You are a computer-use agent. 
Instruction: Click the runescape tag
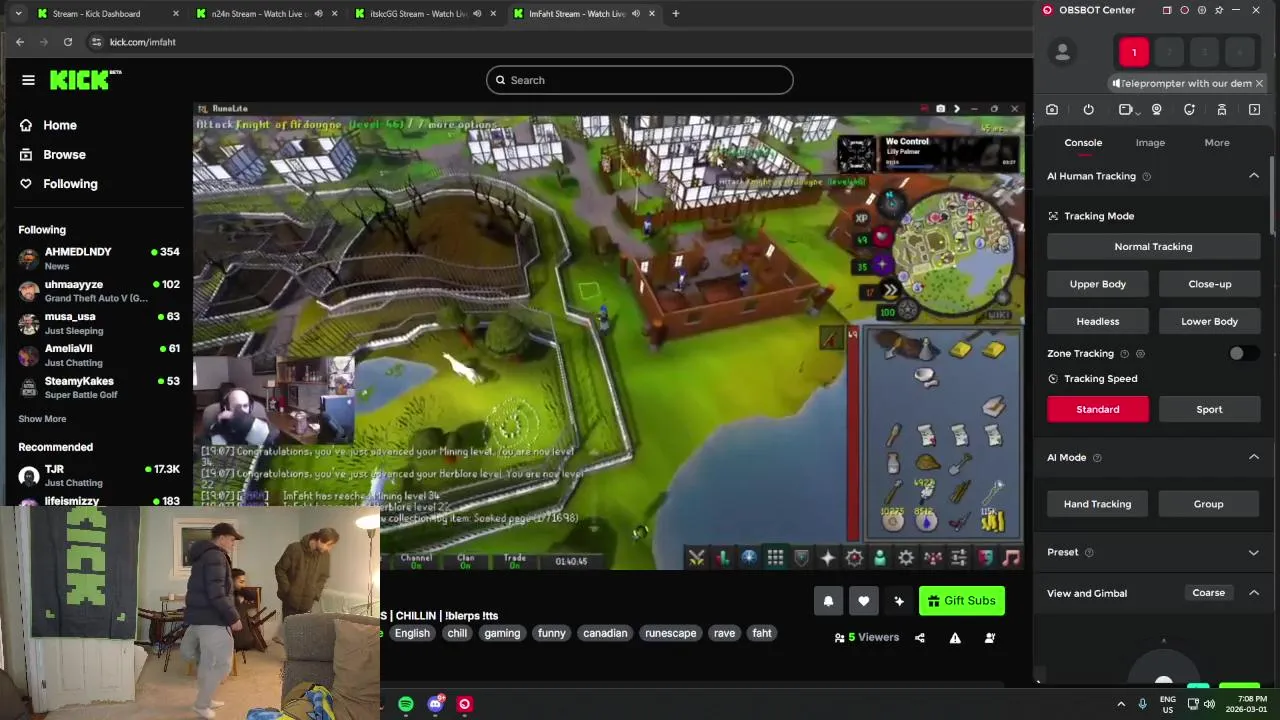670,633
